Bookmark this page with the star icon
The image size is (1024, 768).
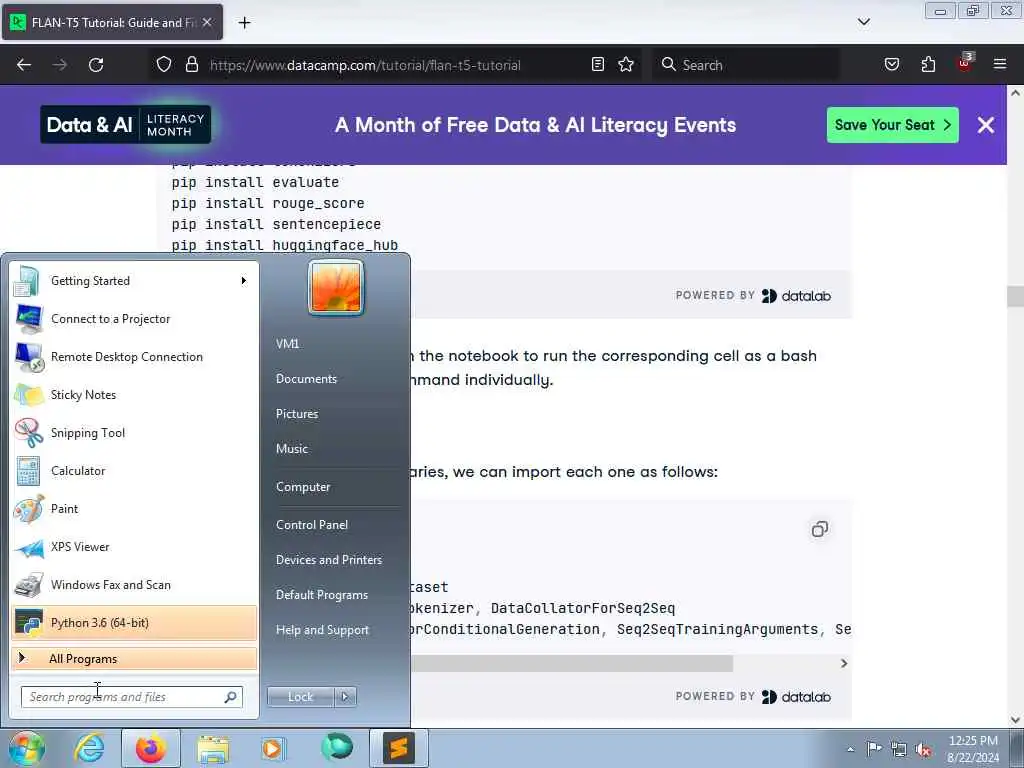626,64
